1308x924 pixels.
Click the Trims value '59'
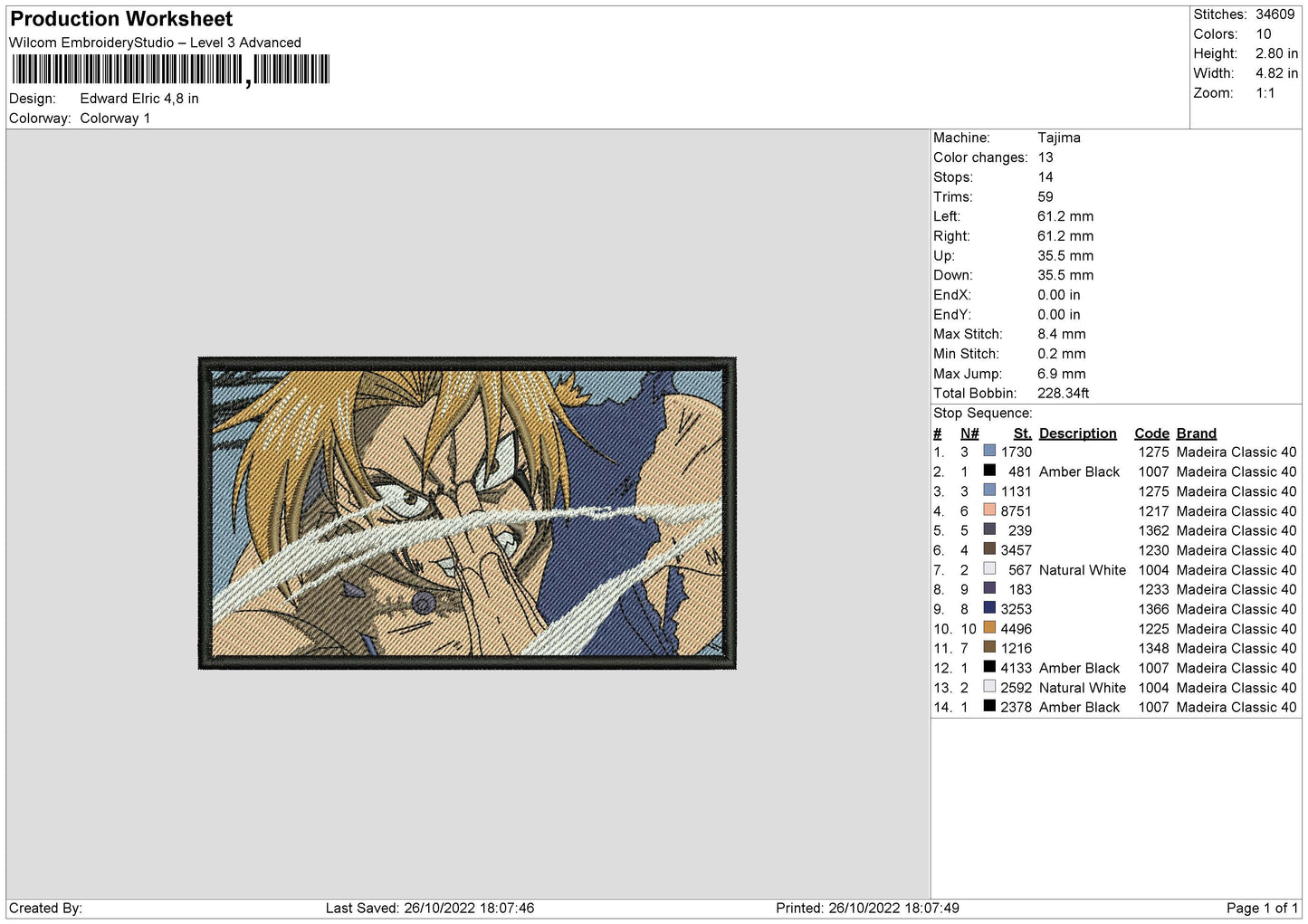coord(1045,196)
